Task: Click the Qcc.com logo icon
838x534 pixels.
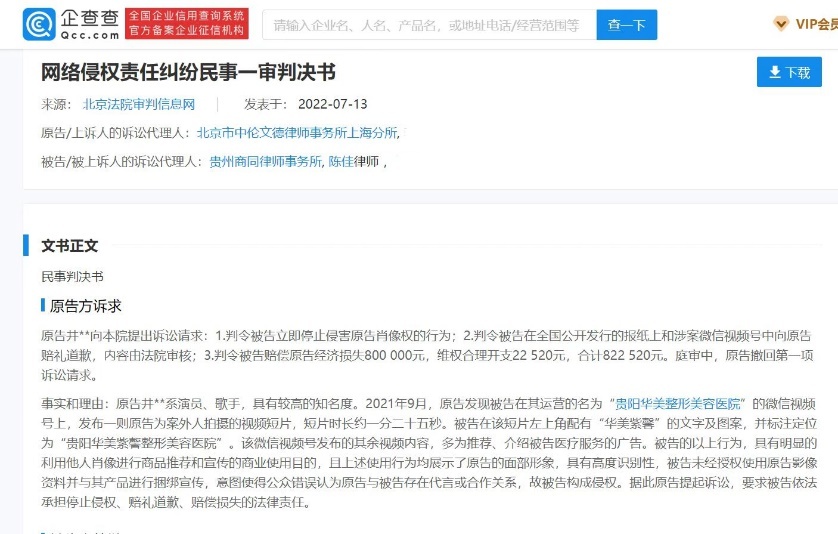Action: 39,24
